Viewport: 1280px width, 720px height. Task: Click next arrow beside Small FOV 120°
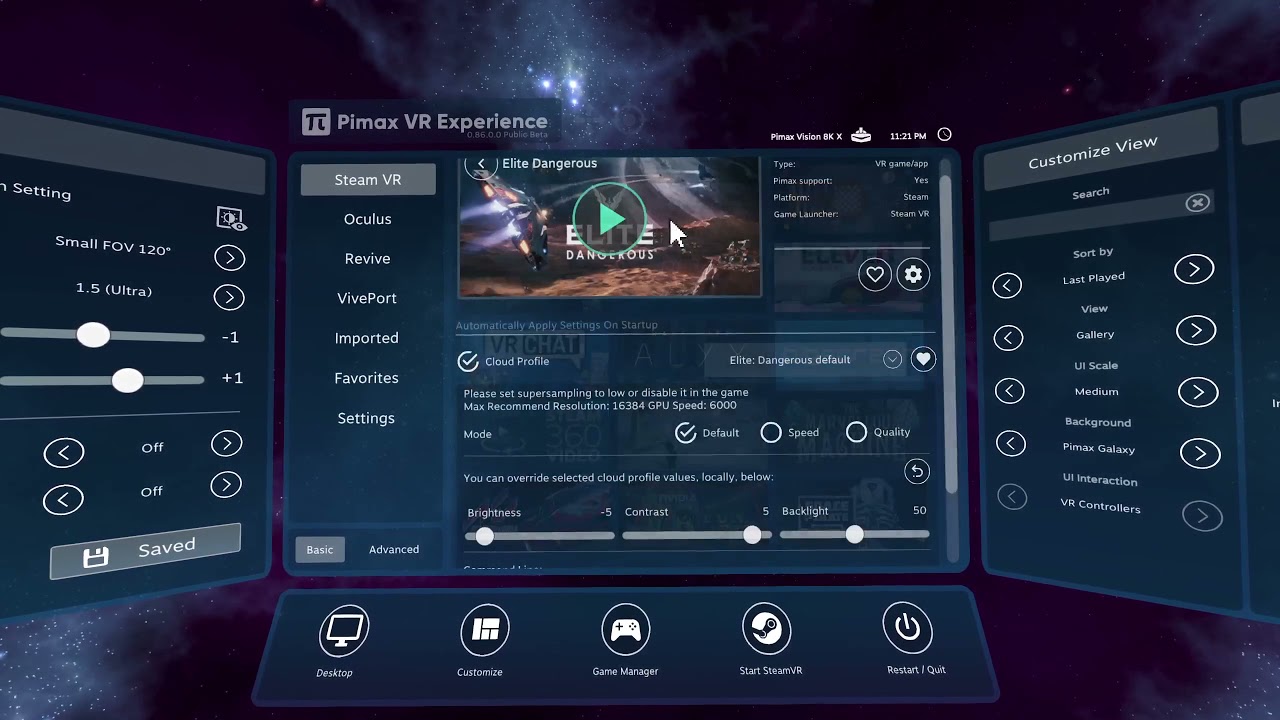[229, 258]
